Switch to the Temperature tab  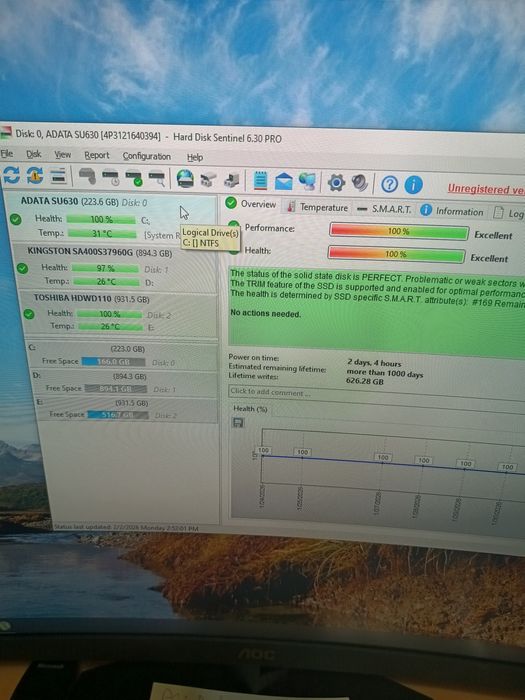click(317, 207)
